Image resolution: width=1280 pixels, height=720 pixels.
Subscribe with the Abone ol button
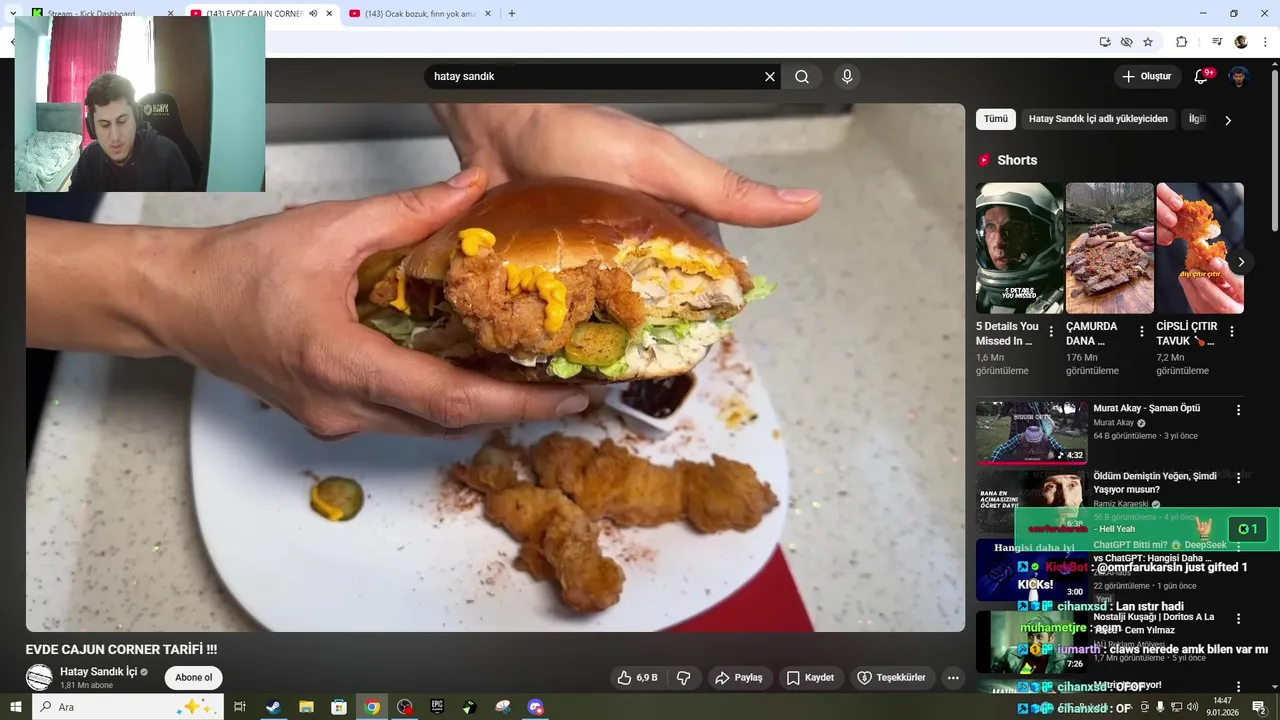[193, 678]
